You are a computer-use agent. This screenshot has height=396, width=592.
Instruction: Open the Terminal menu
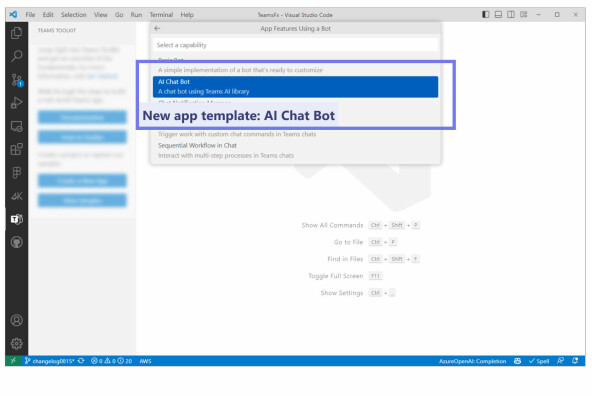(x=161, y=14)
